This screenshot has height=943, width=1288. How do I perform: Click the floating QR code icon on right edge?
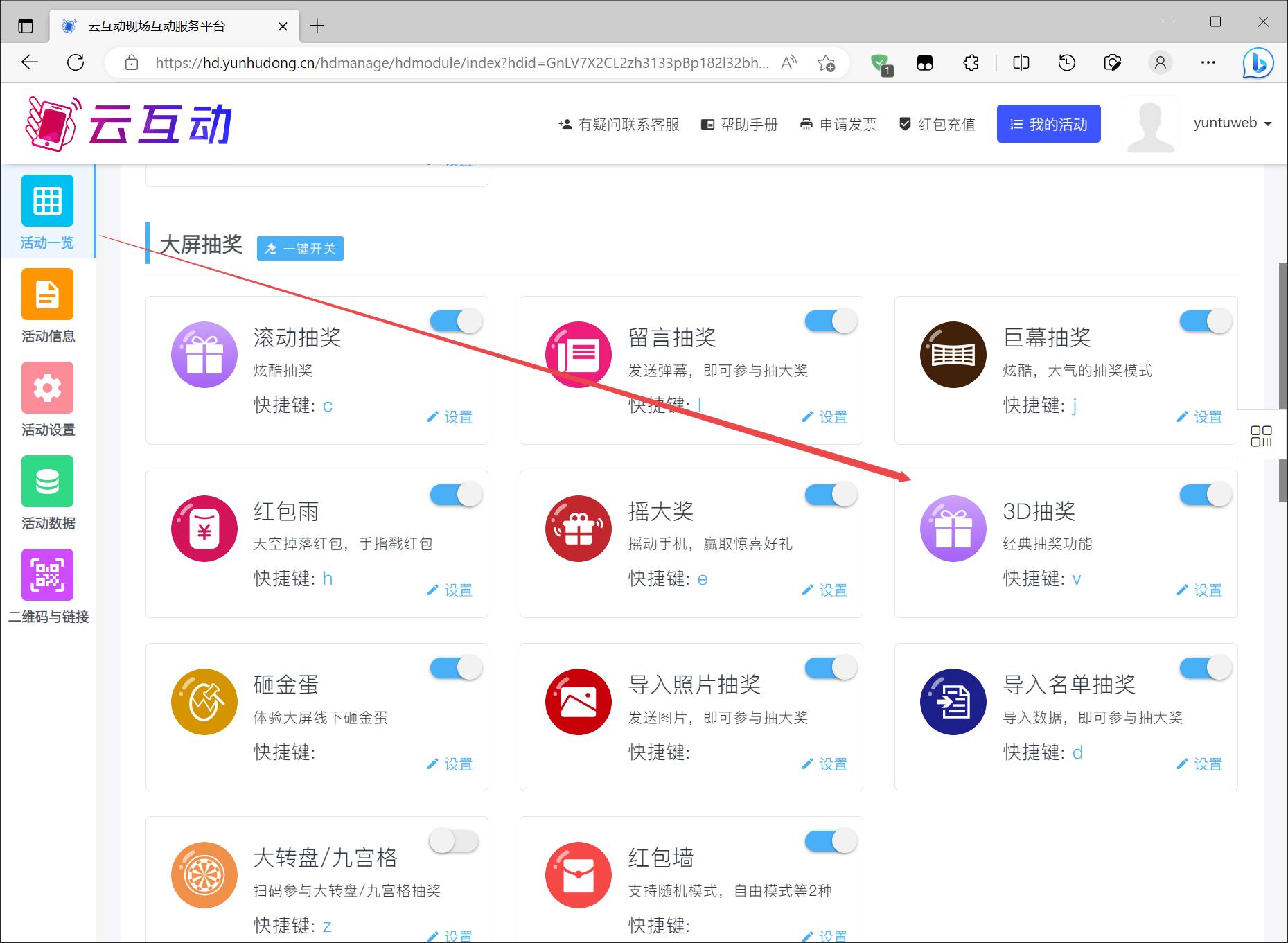coord(1261,436)
